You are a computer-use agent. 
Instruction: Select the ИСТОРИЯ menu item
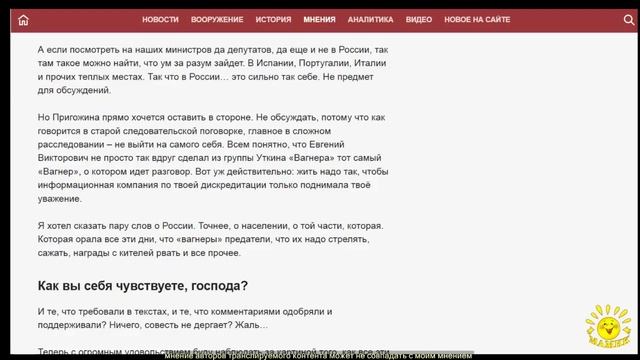(273, 20)
